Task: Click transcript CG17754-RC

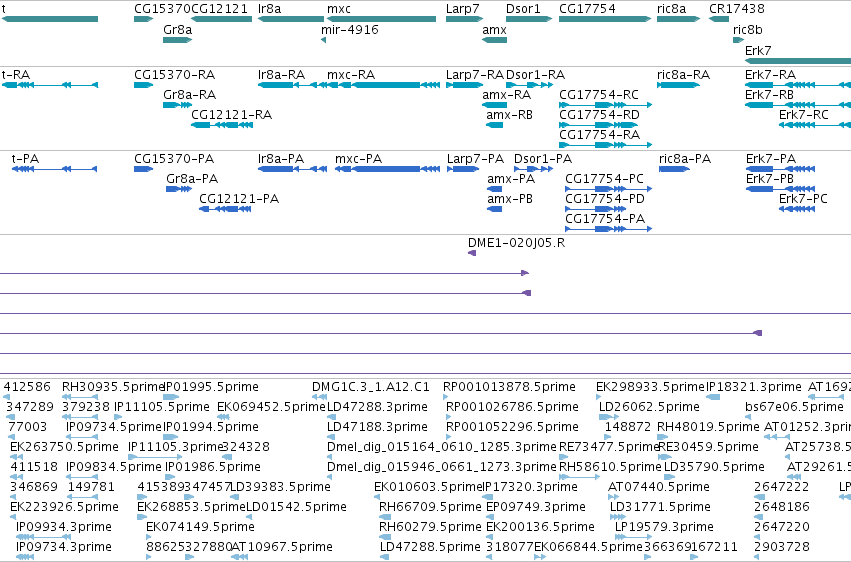Action: point(606,105)
